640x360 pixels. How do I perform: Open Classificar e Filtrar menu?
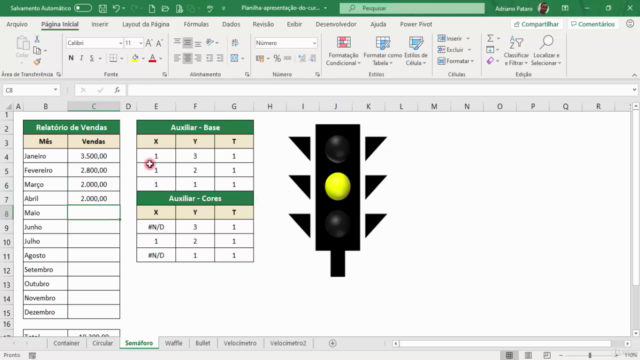point(516,51)
